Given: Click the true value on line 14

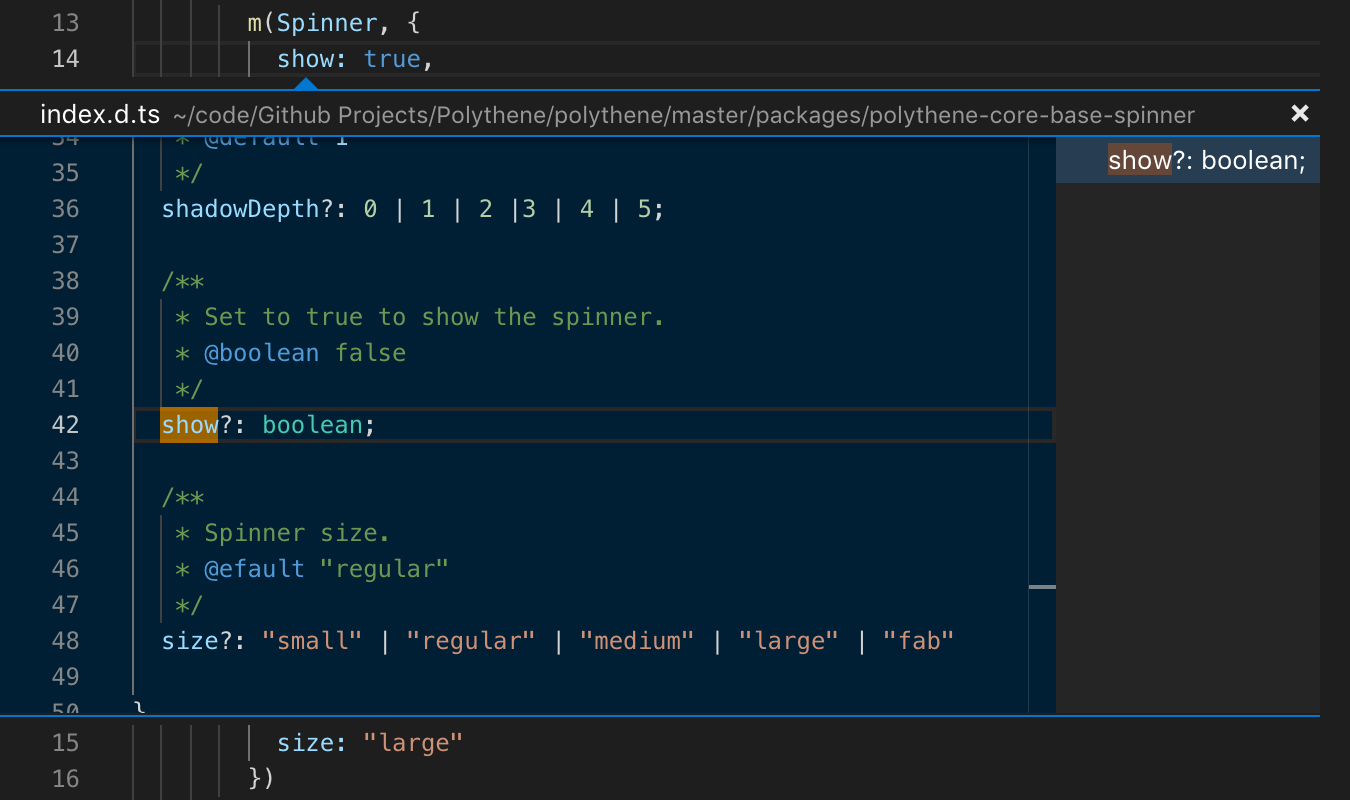Looking at the screenshot, I should coord(392,58).
